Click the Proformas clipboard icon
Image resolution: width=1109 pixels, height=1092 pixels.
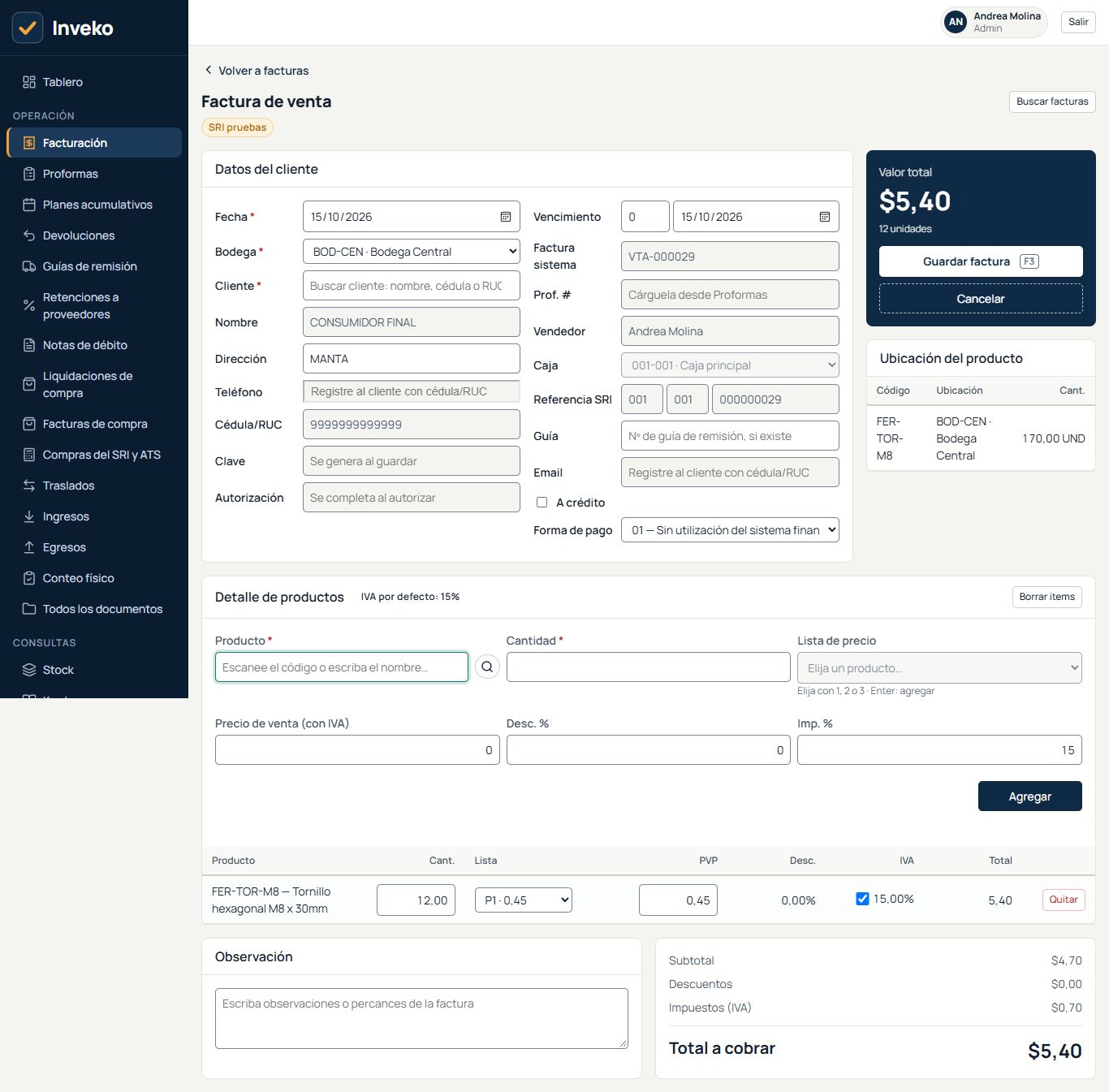pos(29,174)
